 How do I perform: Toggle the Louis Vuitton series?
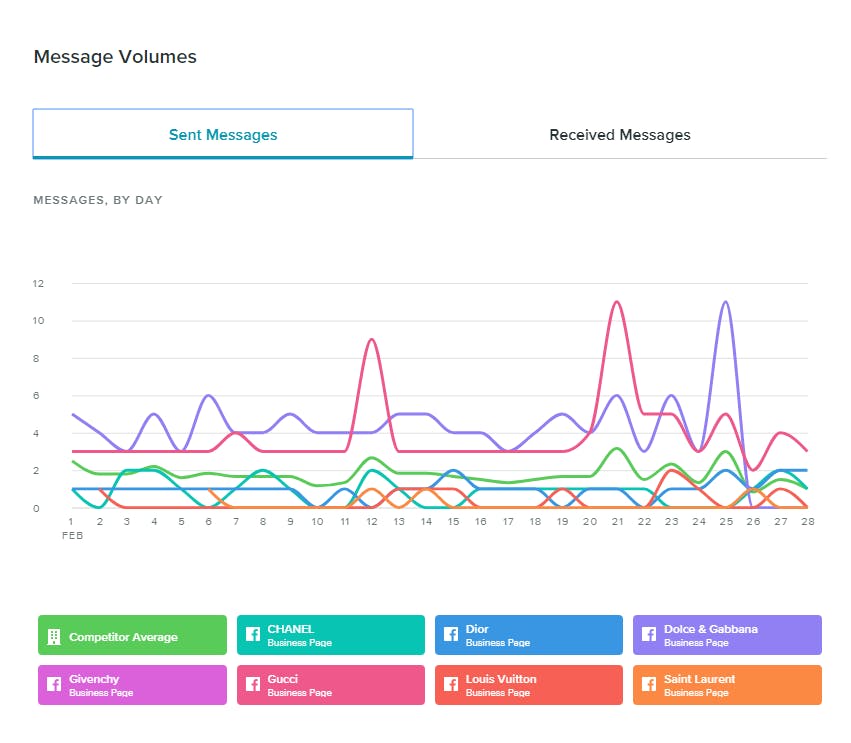pyautogui.click(x=529, y=685)
